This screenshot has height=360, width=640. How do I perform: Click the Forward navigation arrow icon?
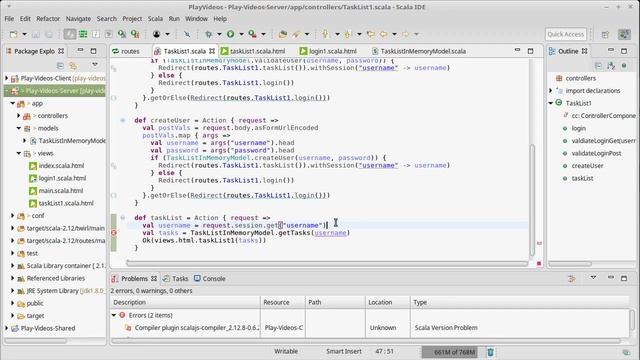click(406, 34)
